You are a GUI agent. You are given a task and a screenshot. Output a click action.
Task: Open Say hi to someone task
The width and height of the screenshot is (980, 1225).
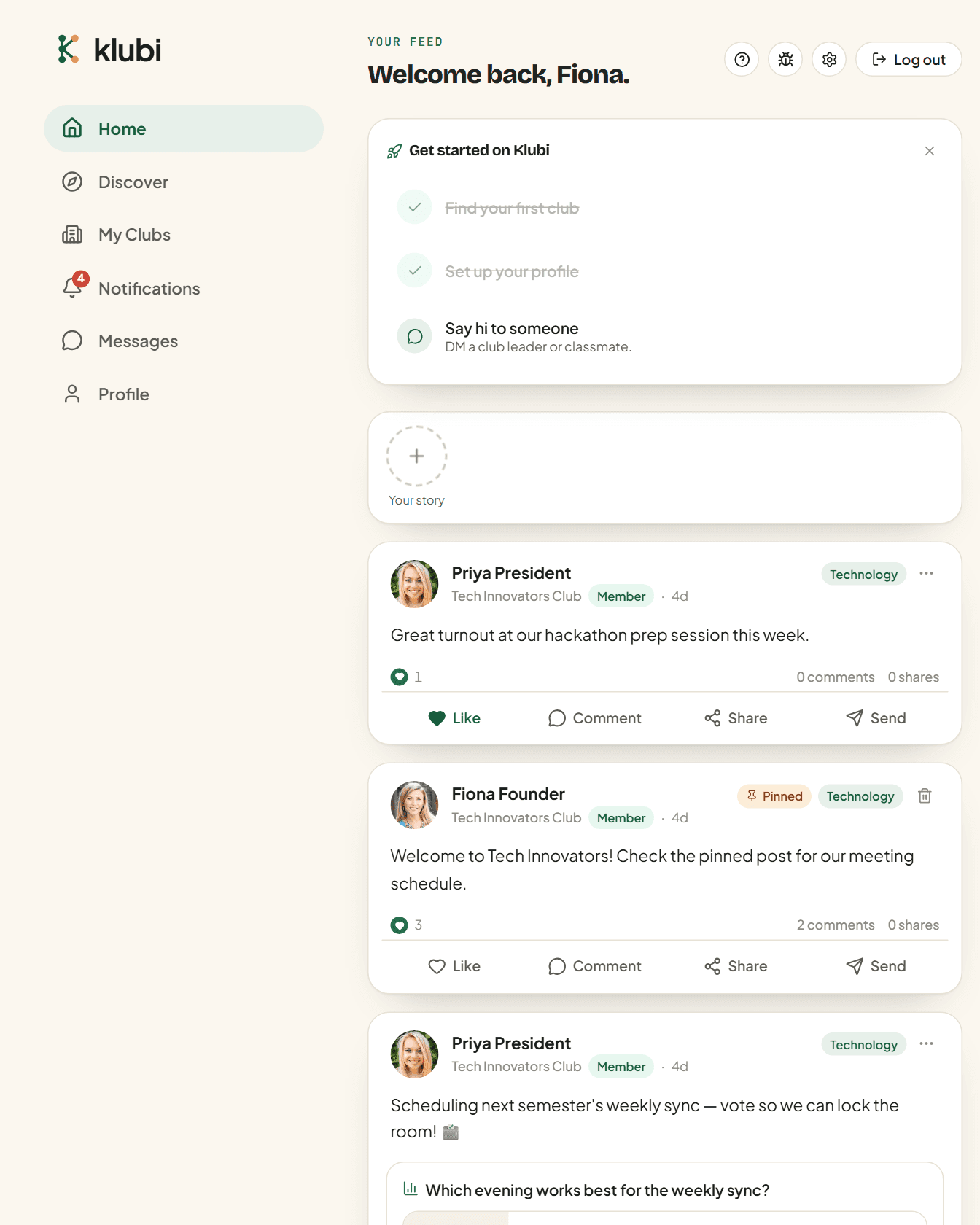[x=665, y=337]
